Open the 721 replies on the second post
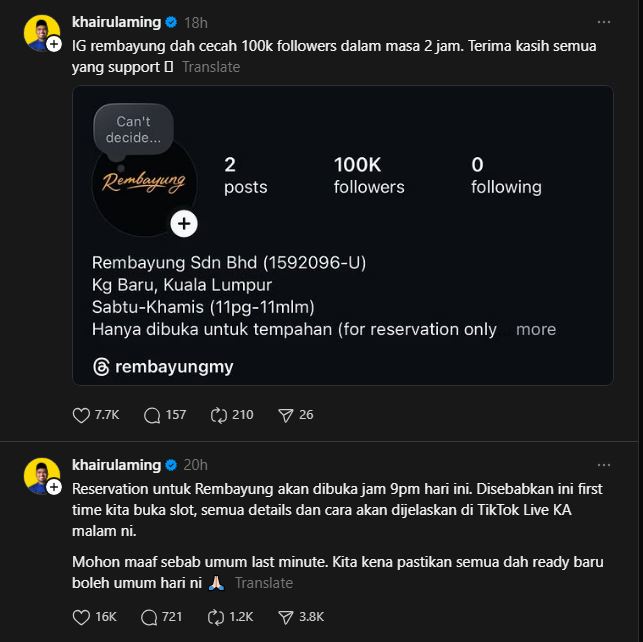This screenshot has height=642, width=643. click(153, 617)
